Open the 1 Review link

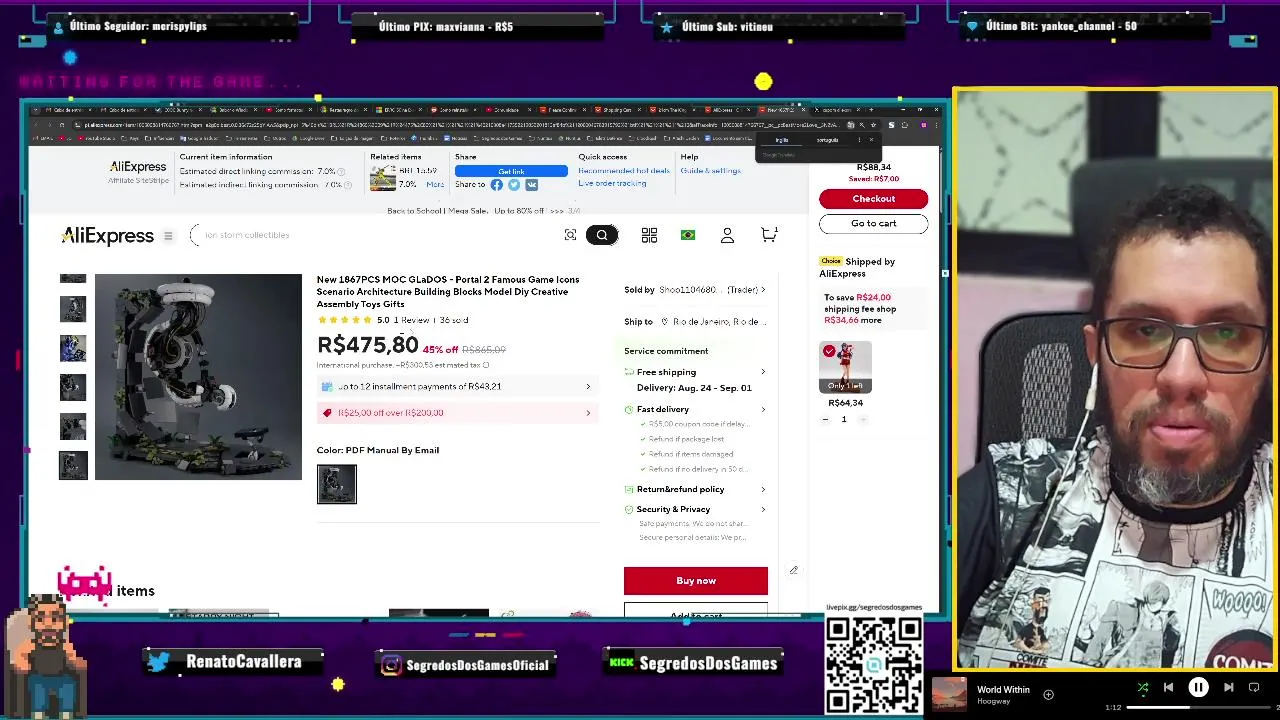[x=411, y=320]
